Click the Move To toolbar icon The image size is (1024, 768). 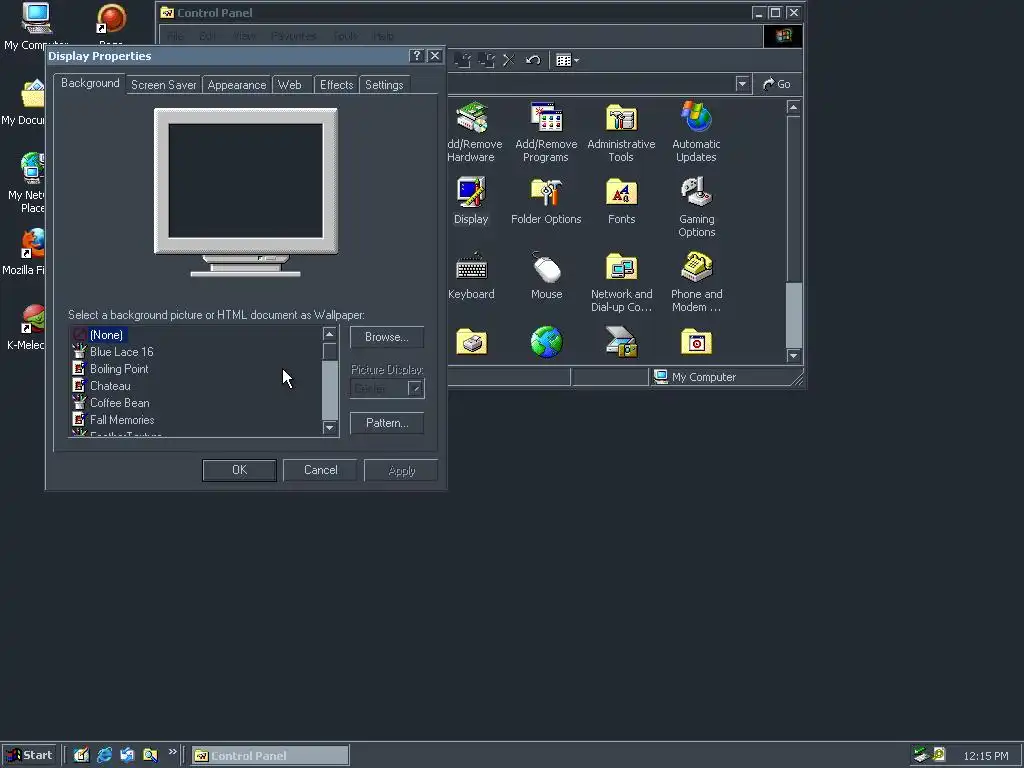[x=462, y=60]
